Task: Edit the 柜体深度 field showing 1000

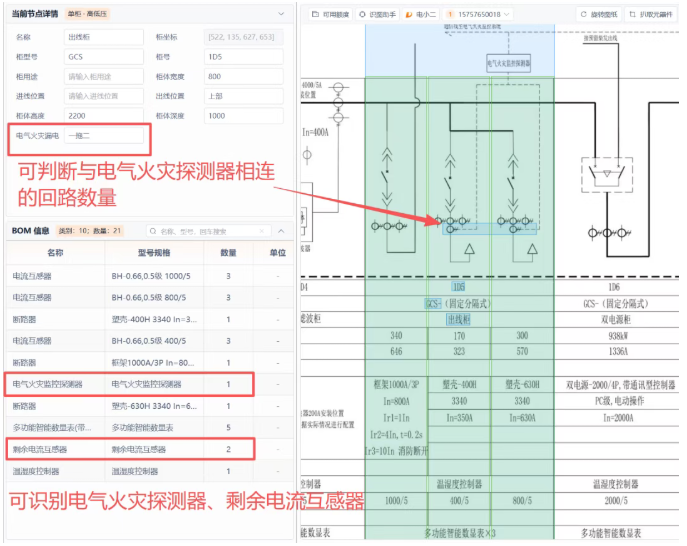Action: pyautogui.click(x=244, y=116)
